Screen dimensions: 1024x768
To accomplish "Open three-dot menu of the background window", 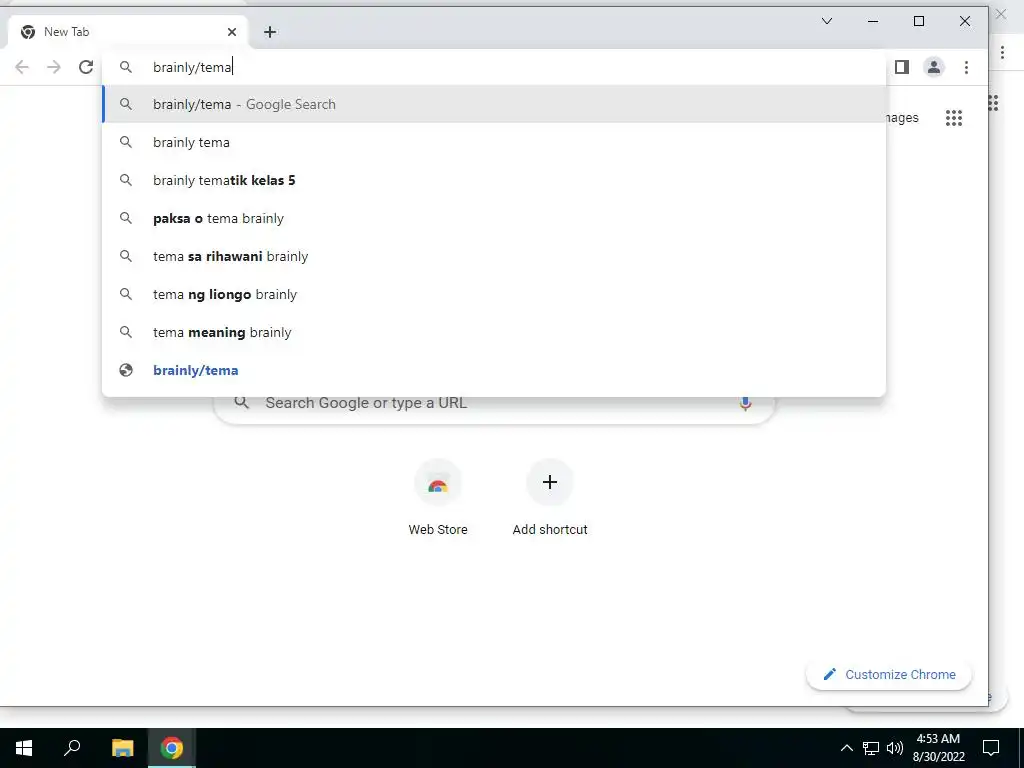I will tap(1002, 53).
